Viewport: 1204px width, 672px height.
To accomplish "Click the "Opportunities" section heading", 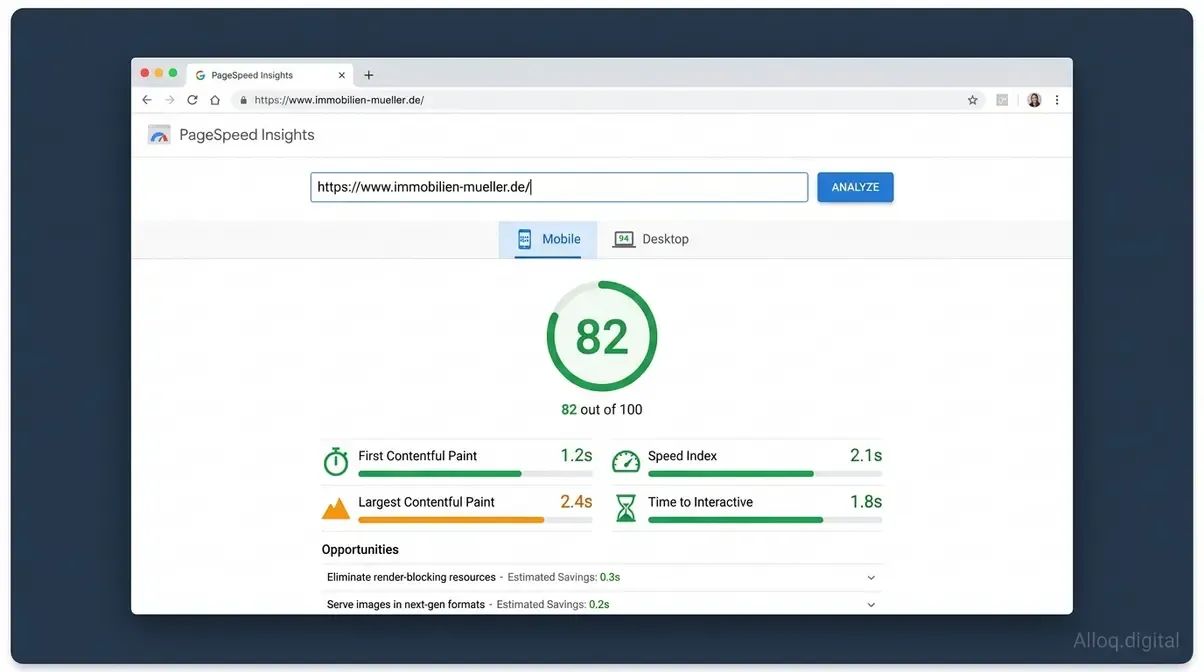I will click(x=360, y=550).
